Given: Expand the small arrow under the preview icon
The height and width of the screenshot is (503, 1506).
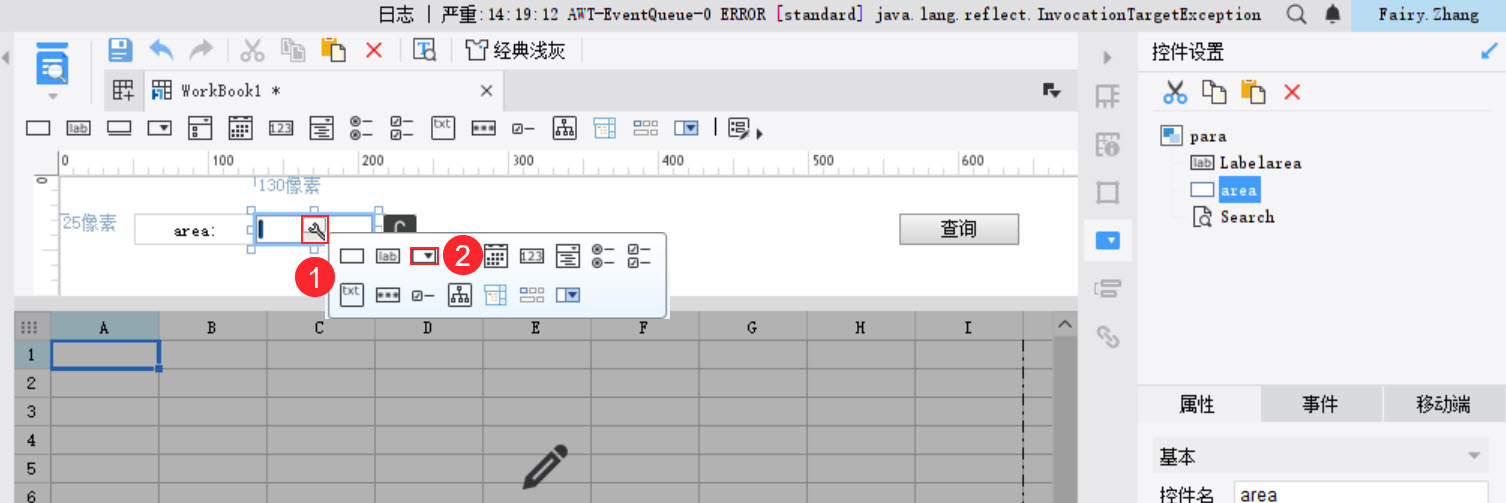Looking at the screenshot, I should (x=53, y=97).
